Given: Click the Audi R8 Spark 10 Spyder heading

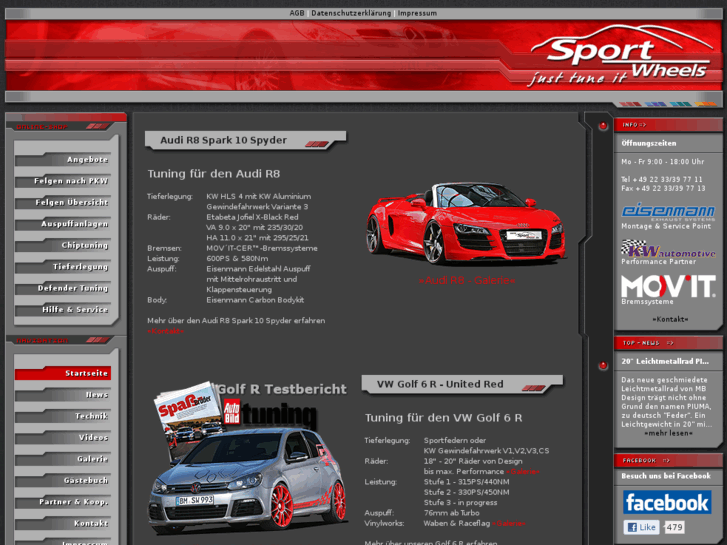Looking at the screenshot, I should (x=223, y=140).
